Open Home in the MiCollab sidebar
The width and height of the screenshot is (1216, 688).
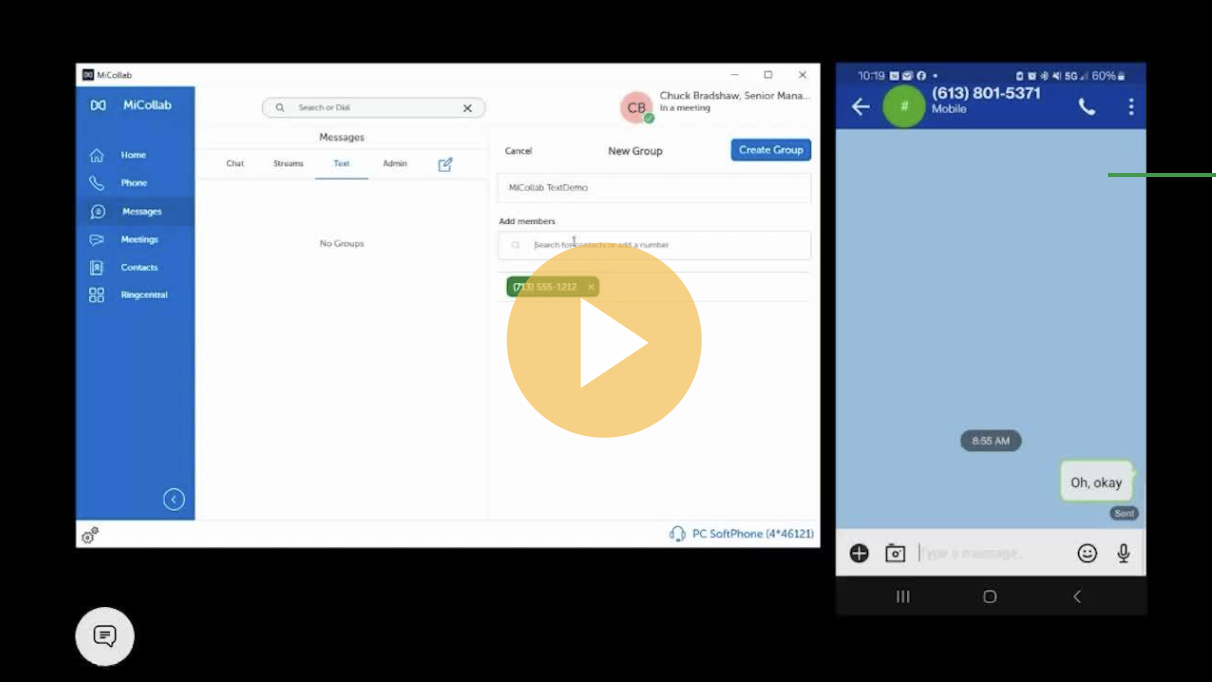point(133,155)
